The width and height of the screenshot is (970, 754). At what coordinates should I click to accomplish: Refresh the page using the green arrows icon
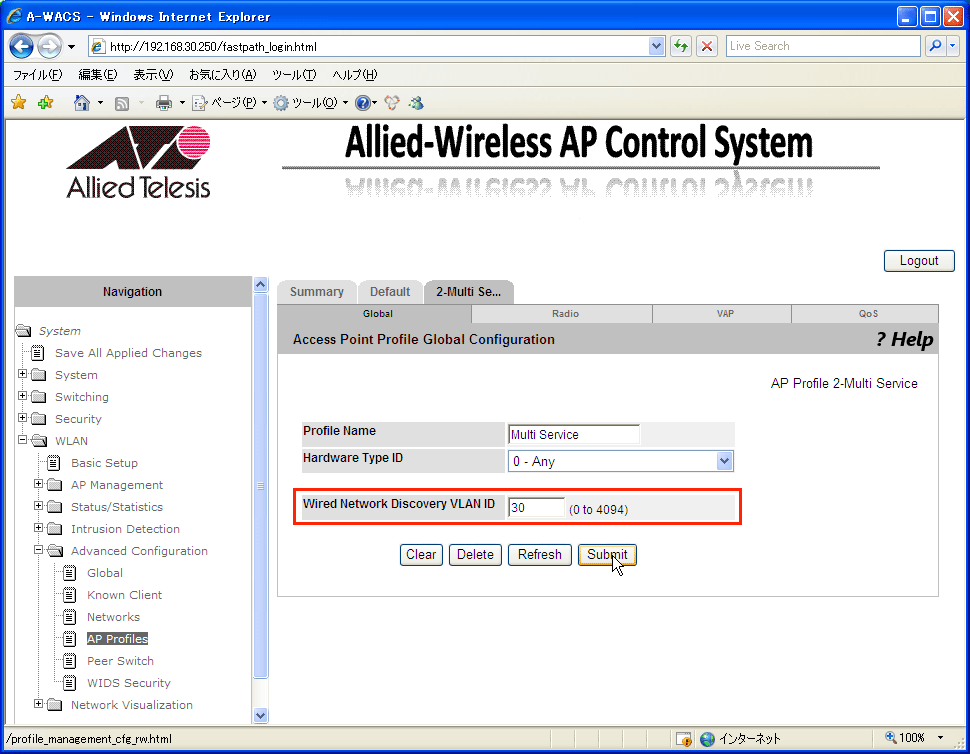point(681,46)
